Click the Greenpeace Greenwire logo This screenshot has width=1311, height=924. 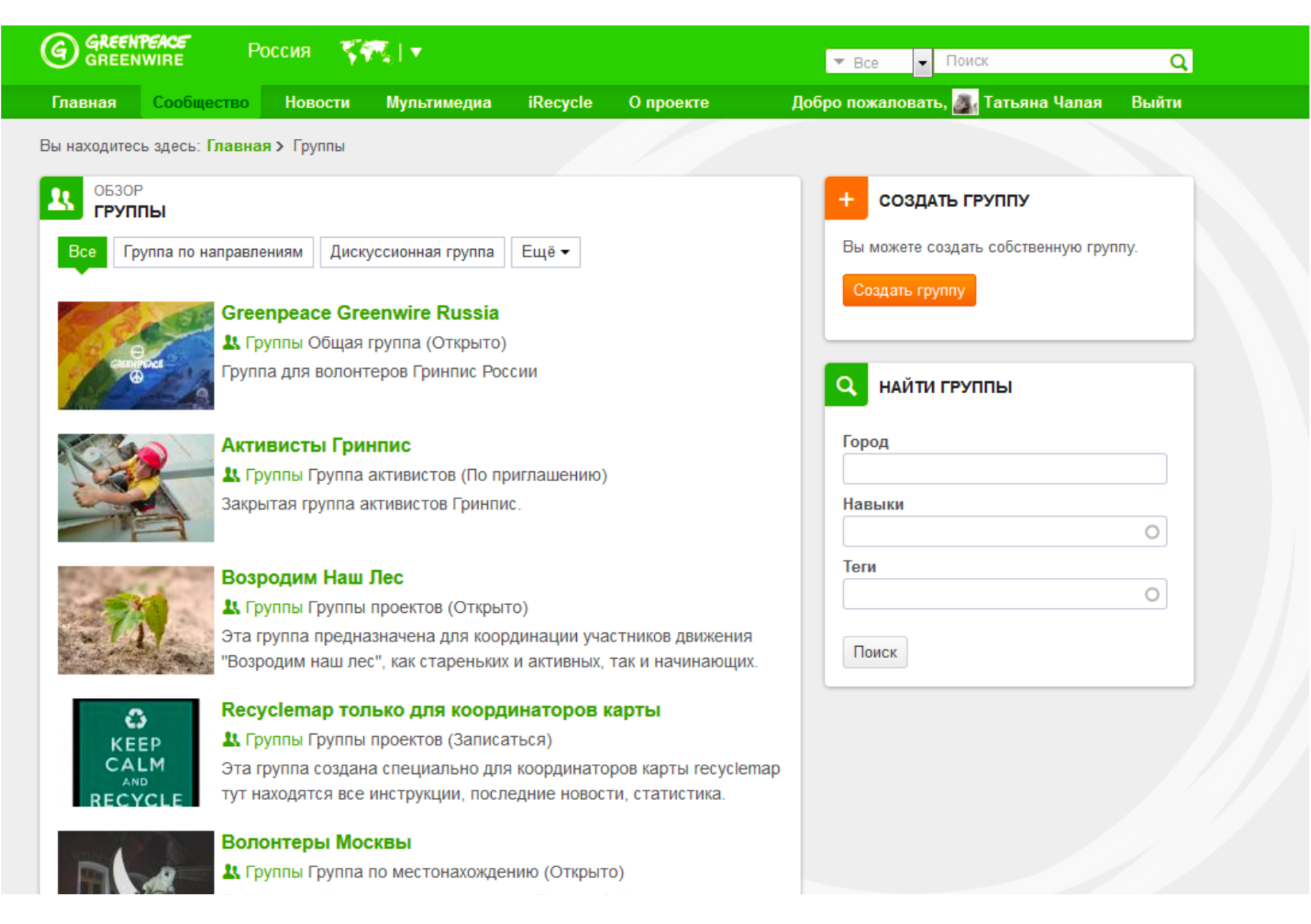pos(115,51)
